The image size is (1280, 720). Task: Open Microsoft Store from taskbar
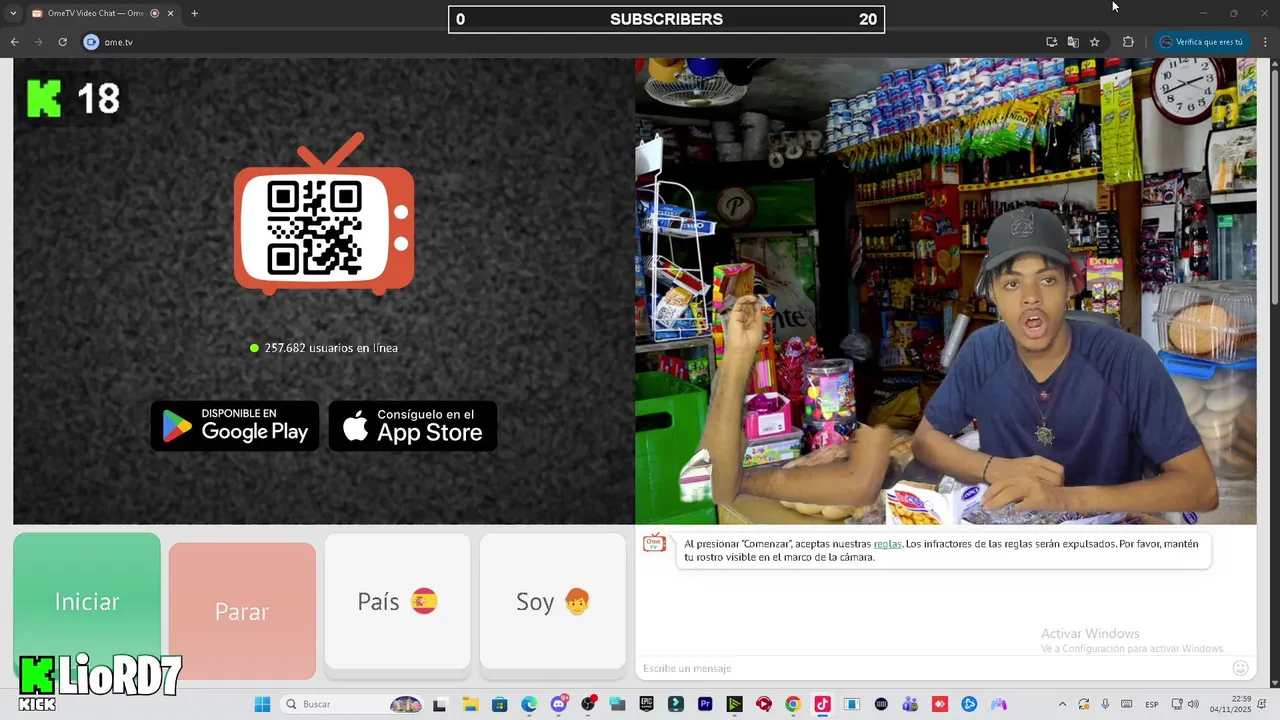[499, 704]
